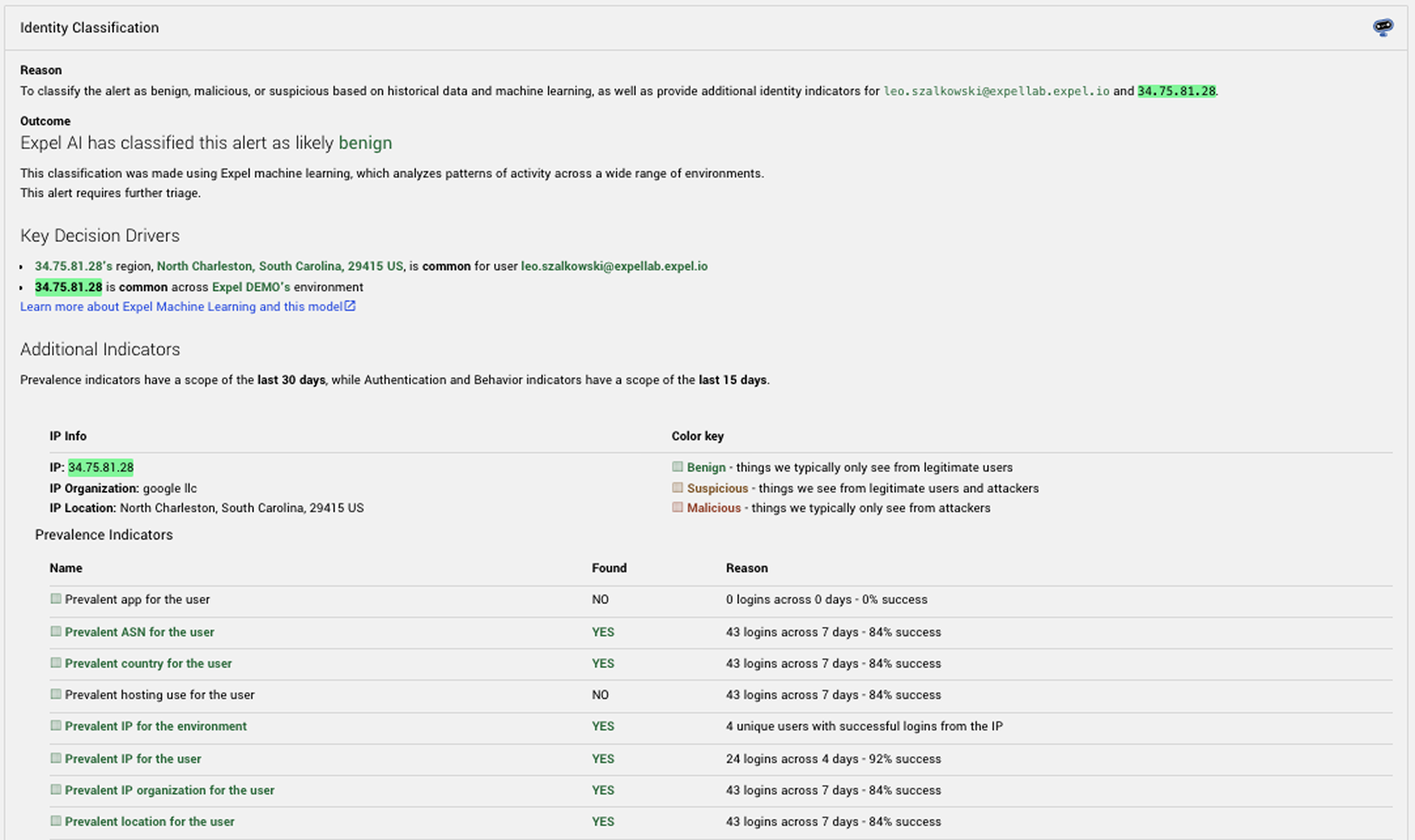The height and width of the screenshot is (840, 1415).
Task: Click the Benign color swatch in the color key
Action: pos(677,467)
